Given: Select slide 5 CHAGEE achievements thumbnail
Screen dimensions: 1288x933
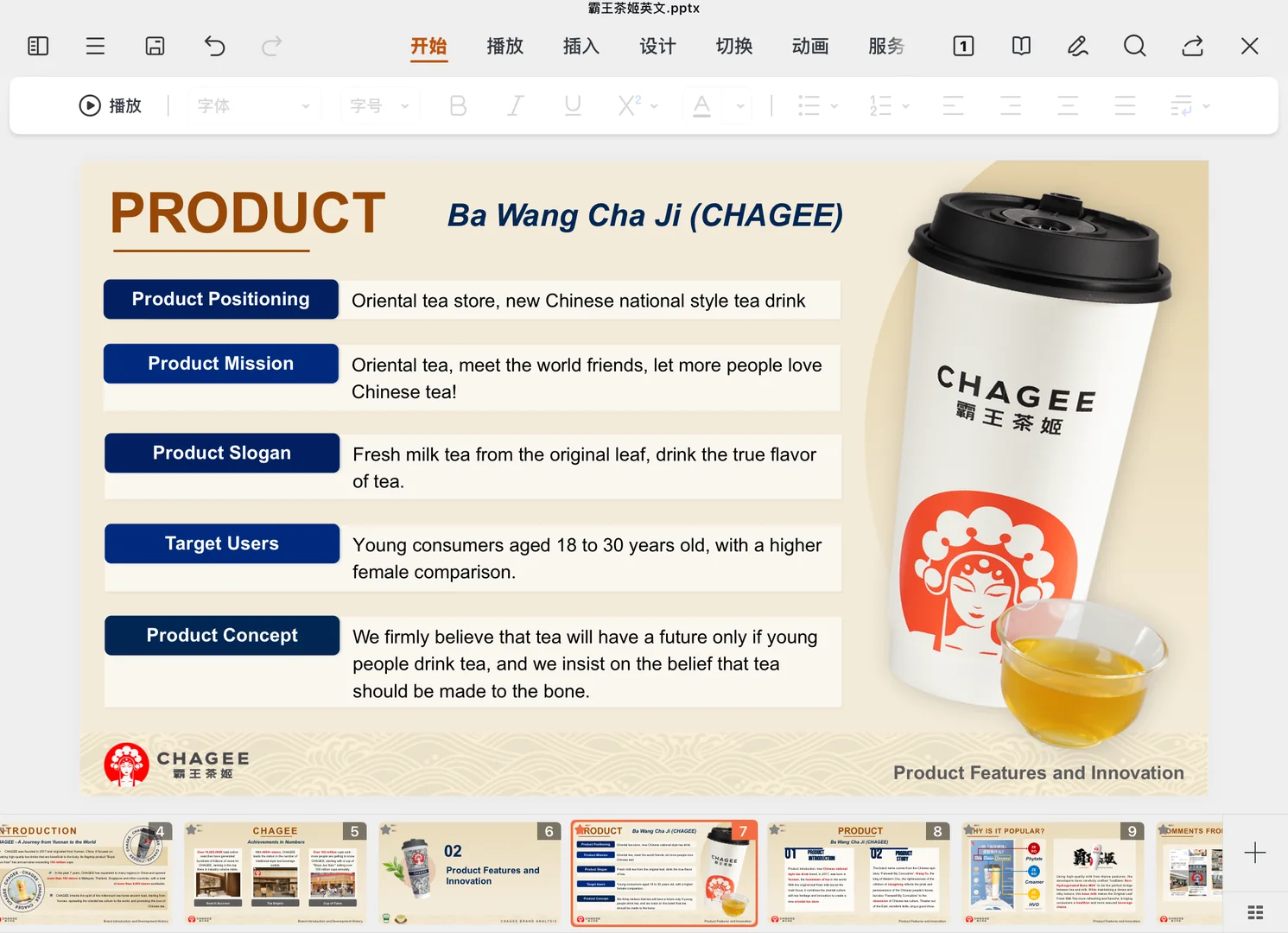Looking at the screenshot, I should tap(275, 873).
